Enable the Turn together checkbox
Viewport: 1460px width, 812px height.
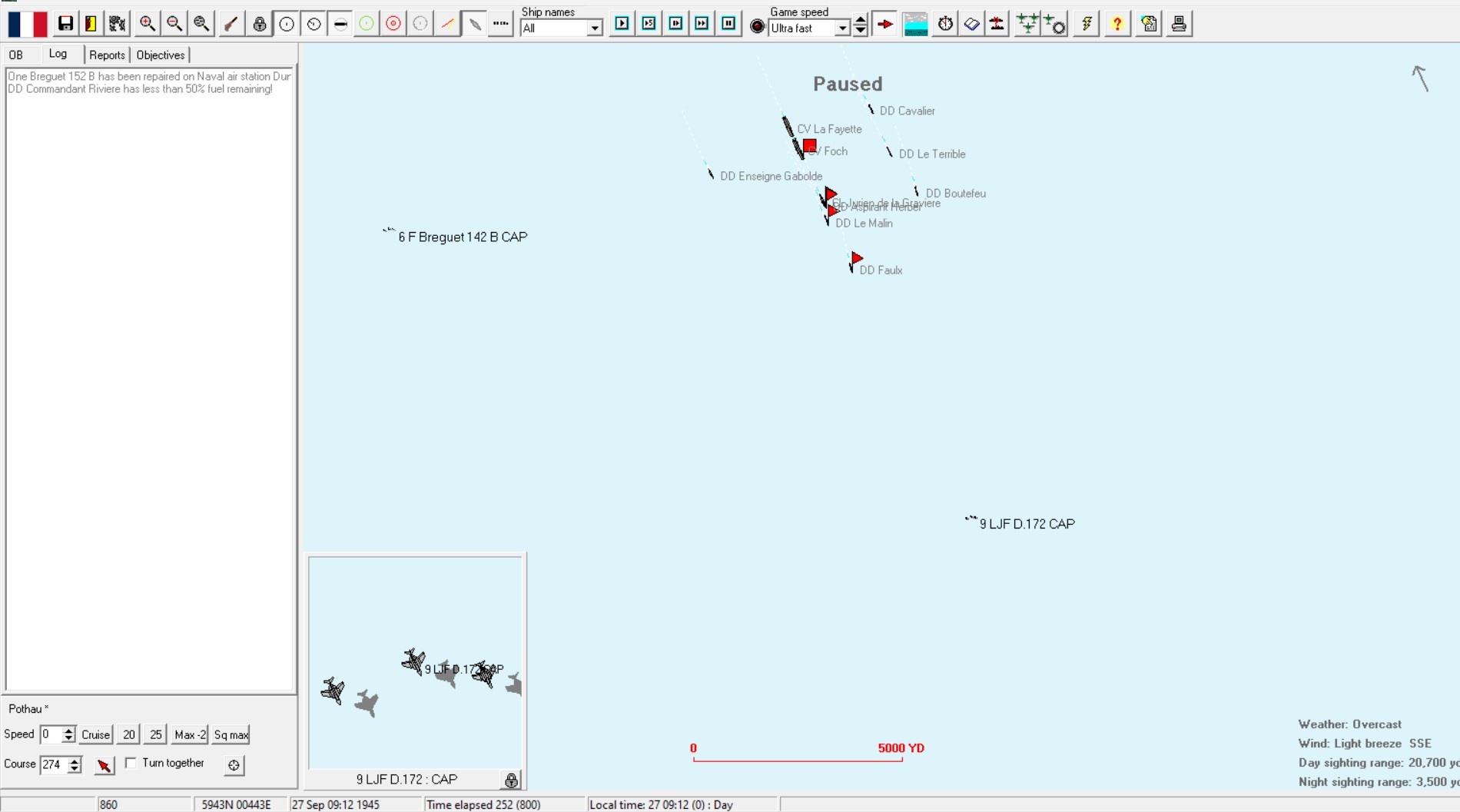[131, 763]
